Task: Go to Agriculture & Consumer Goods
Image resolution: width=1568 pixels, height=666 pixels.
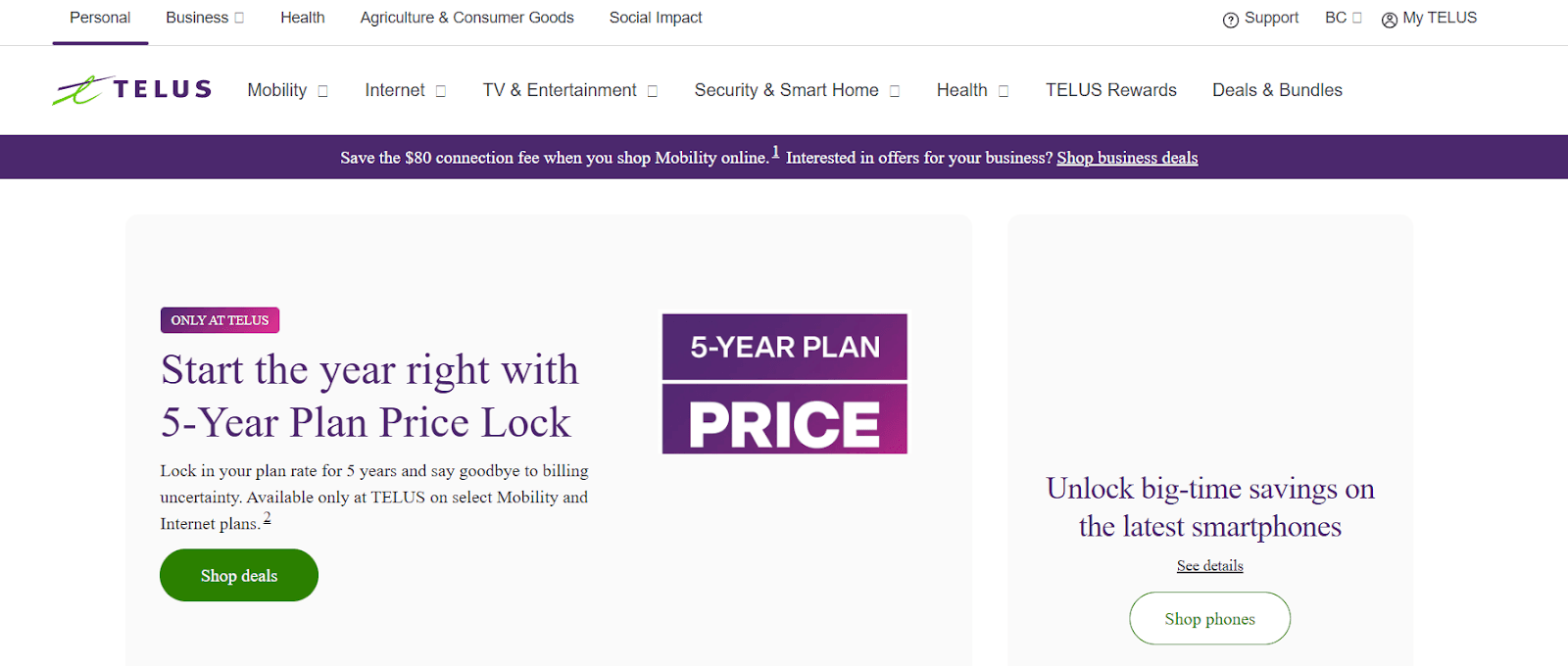Action: pyautogui.click(x=466, y=18)
